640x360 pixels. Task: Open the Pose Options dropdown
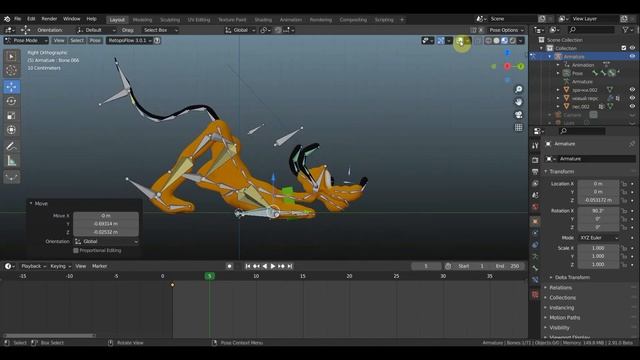pos(506,30)
